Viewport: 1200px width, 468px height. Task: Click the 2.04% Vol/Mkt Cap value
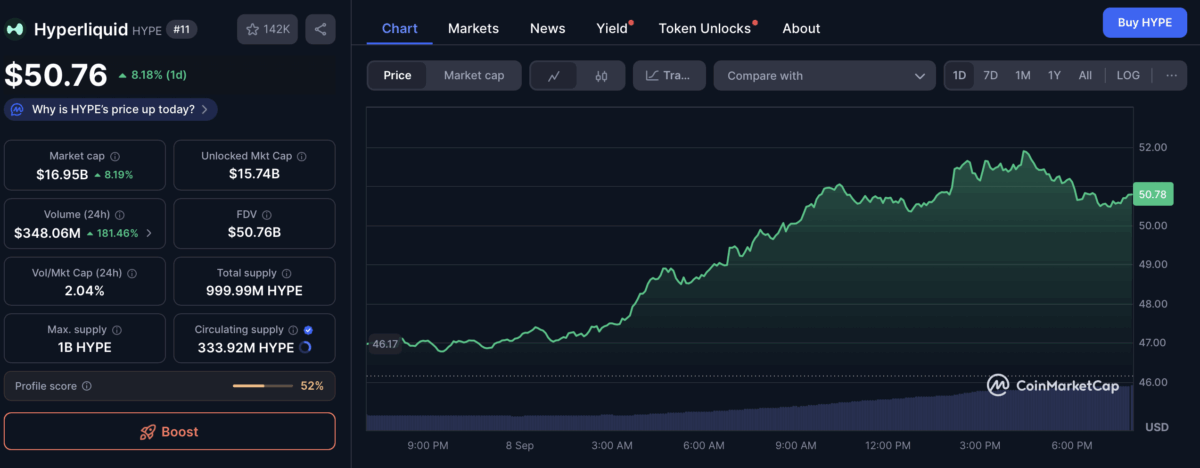click(85, 291)
